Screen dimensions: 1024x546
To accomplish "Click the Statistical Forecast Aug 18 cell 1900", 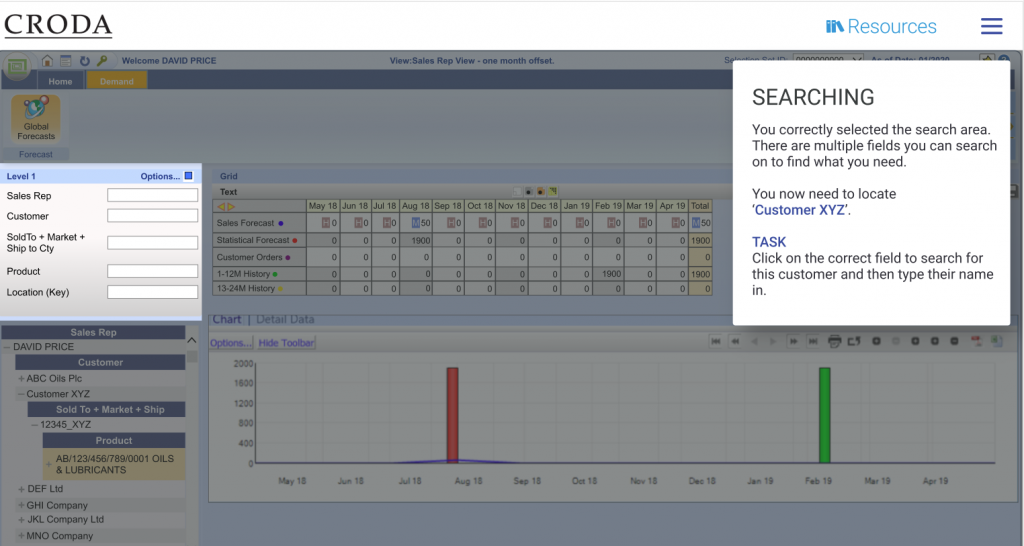I will tap(416, 240).
